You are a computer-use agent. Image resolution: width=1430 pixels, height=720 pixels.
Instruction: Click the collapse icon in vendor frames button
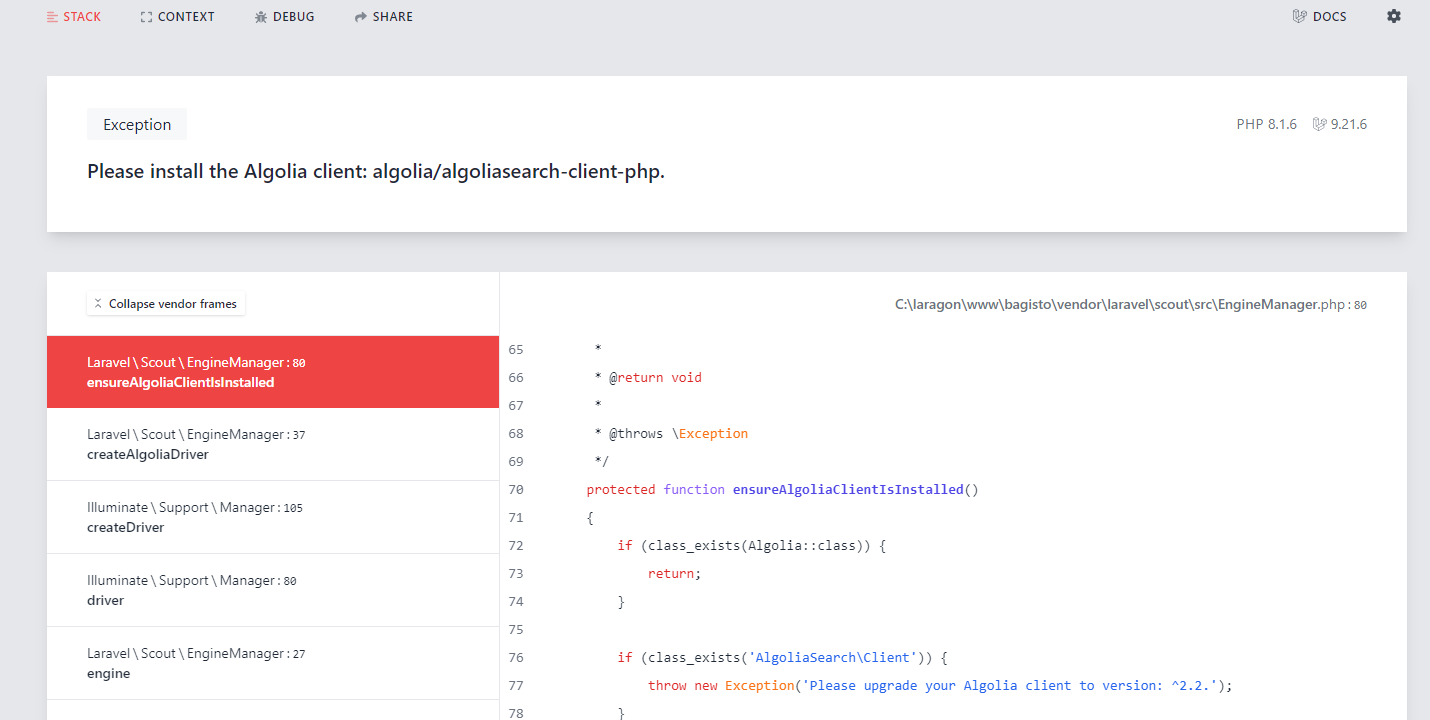tap(98, 304)
